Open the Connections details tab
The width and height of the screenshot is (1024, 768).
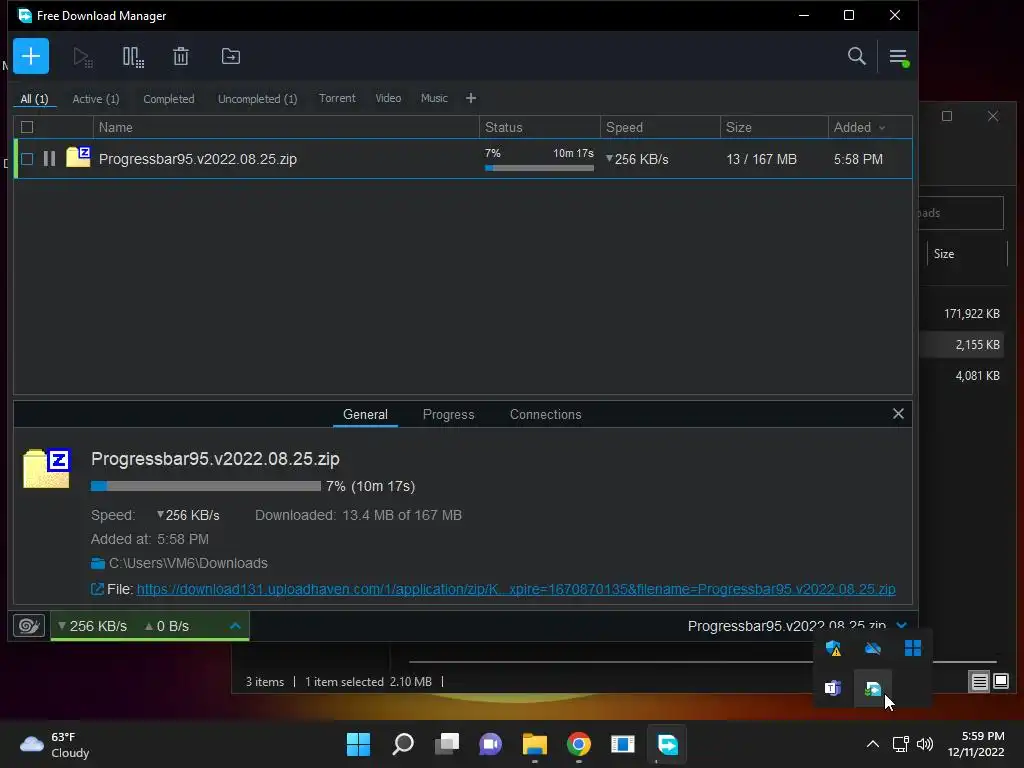pos(545,415)
